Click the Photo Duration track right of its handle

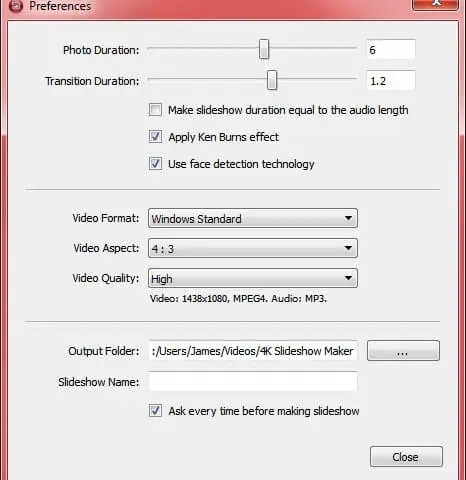pos(313,48)
